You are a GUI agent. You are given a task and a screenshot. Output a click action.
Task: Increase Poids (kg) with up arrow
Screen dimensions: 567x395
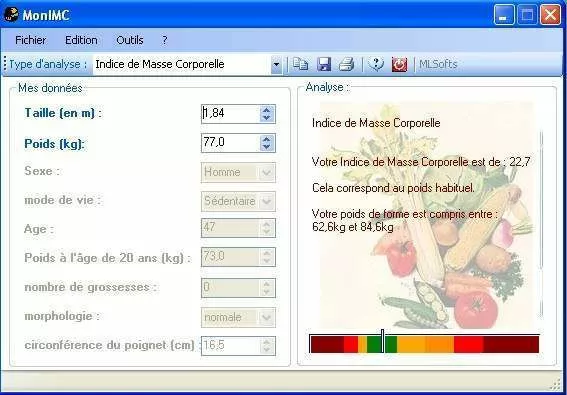click(x=267, y=139)
